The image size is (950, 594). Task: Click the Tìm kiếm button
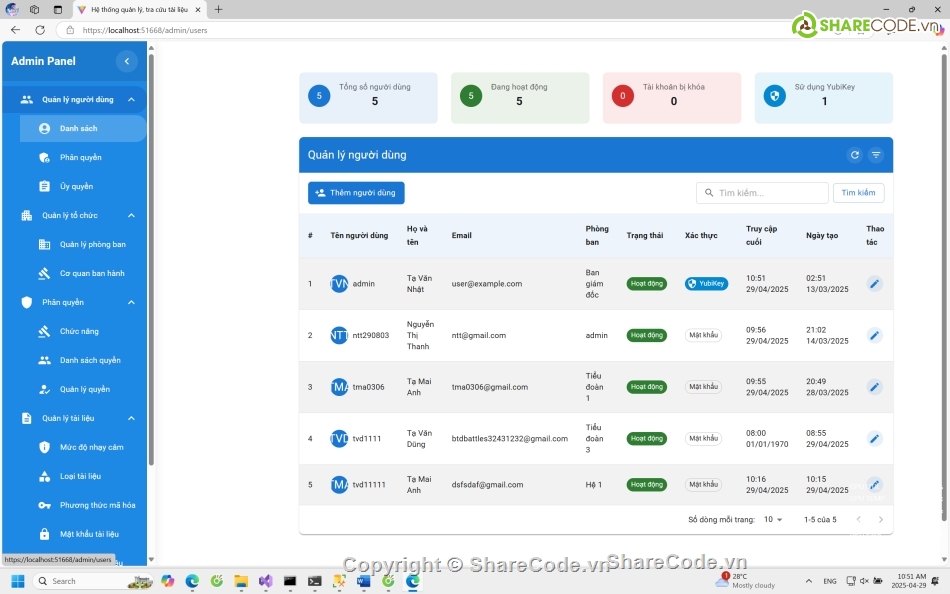click(x=859, y=193)
